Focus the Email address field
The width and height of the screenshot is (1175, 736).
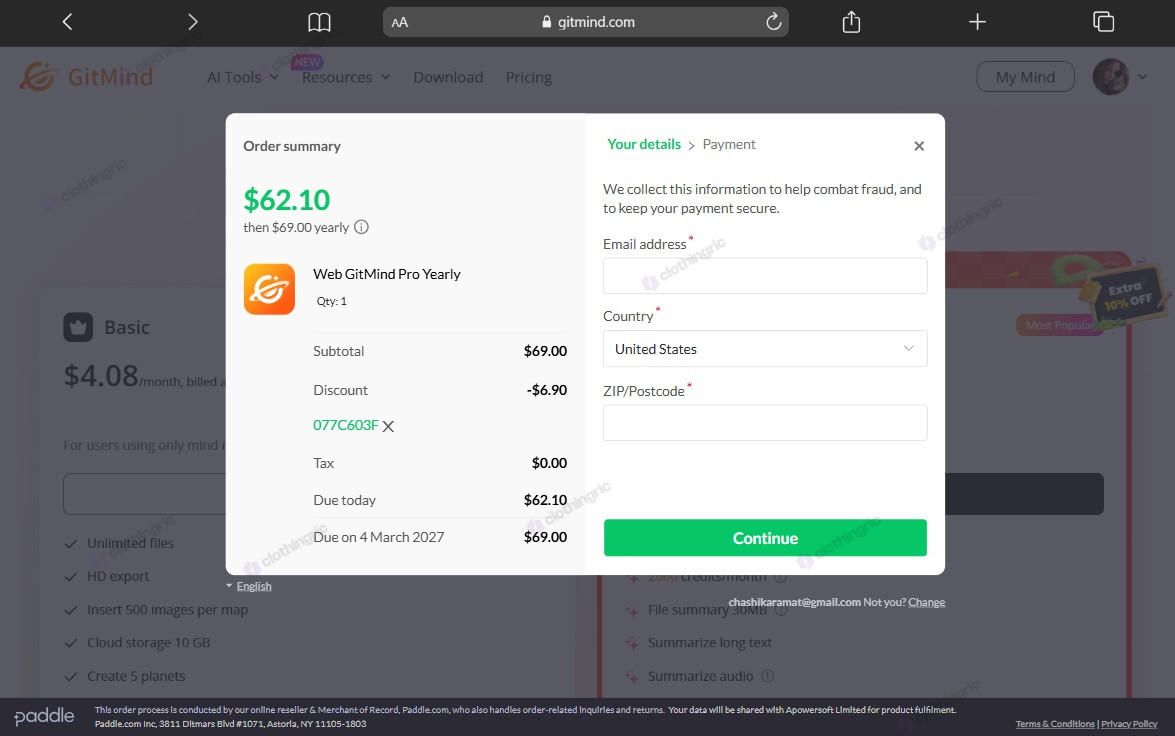(x=765, y=276)
